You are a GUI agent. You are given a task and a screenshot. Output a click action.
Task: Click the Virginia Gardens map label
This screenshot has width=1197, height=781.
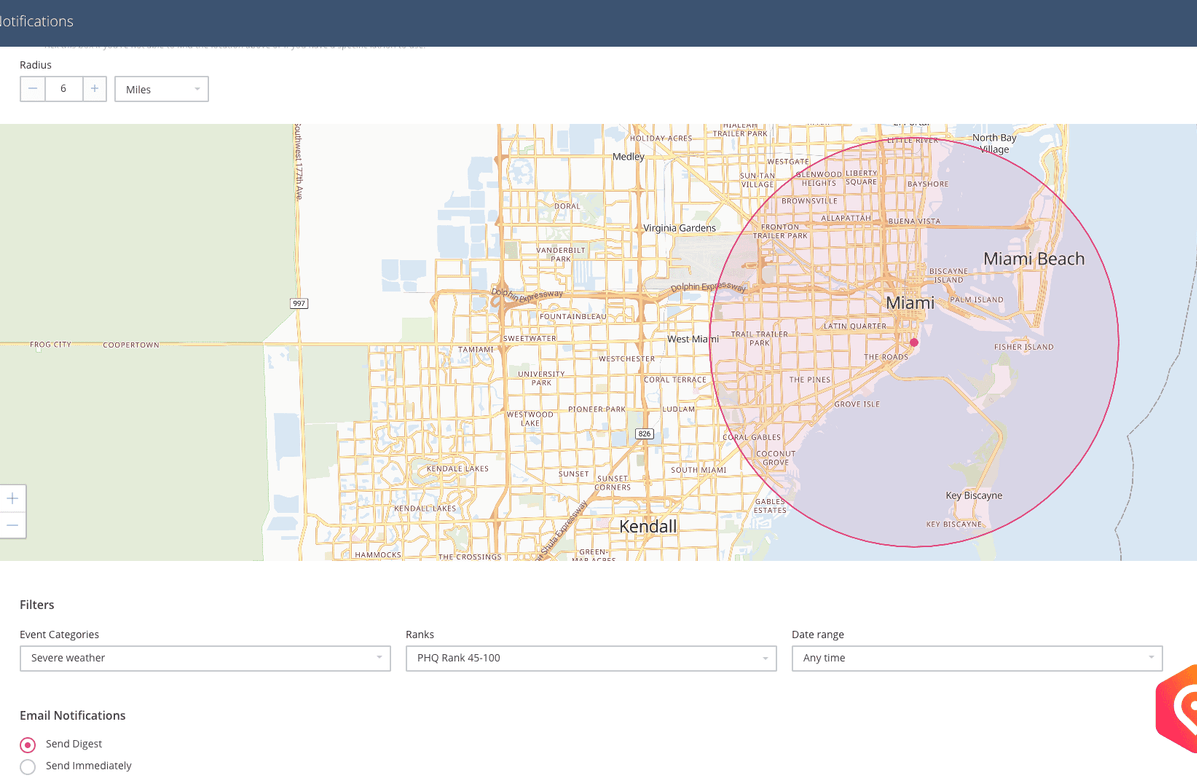point(680,228)
